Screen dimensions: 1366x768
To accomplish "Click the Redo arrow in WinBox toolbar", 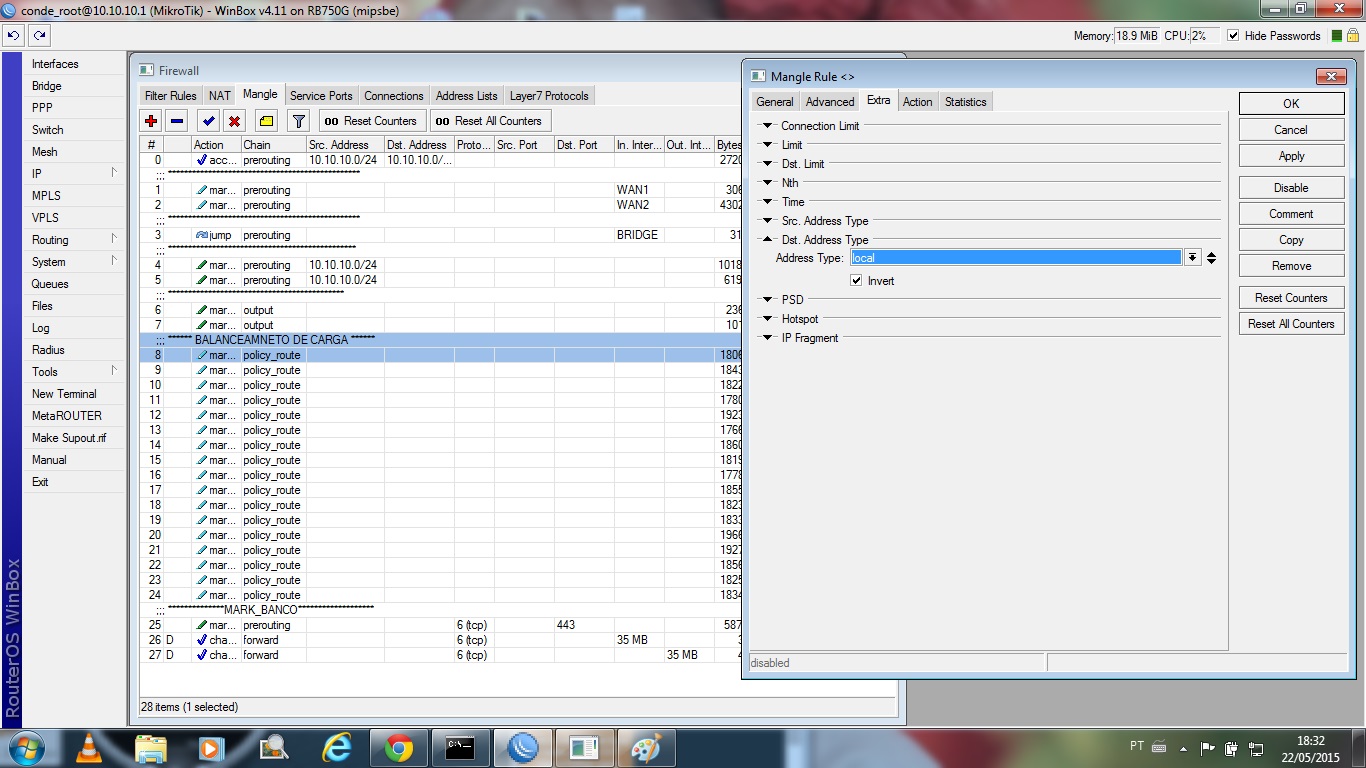I will (x=39, y=35).
